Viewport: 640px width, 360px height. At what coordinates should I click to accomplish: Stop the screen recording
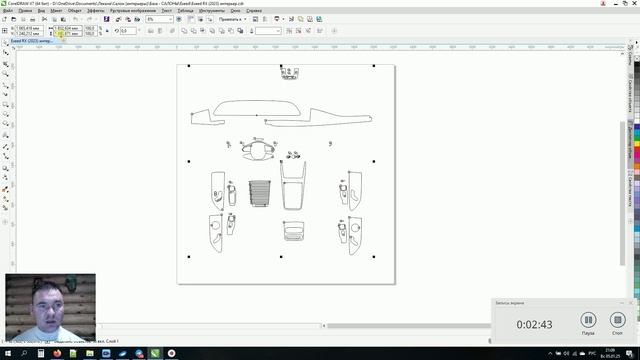coord(618,320)
